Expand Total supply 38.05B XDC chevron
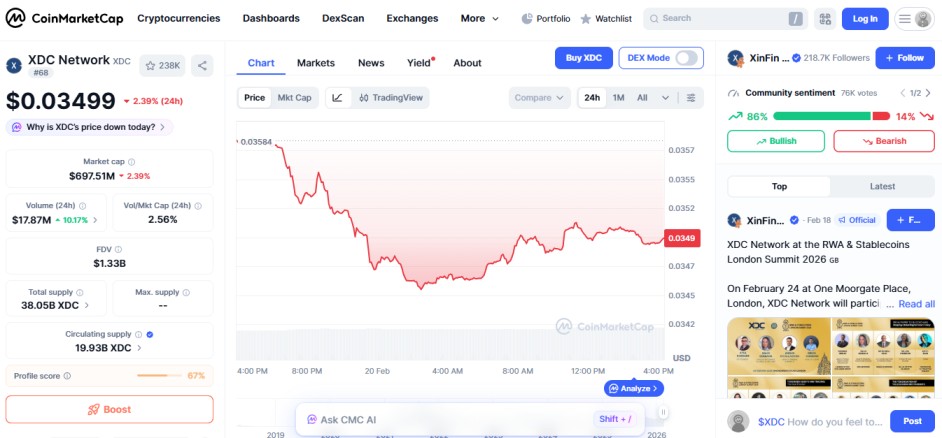The width and height of the screenshot is (942, 438). point(87,305)
